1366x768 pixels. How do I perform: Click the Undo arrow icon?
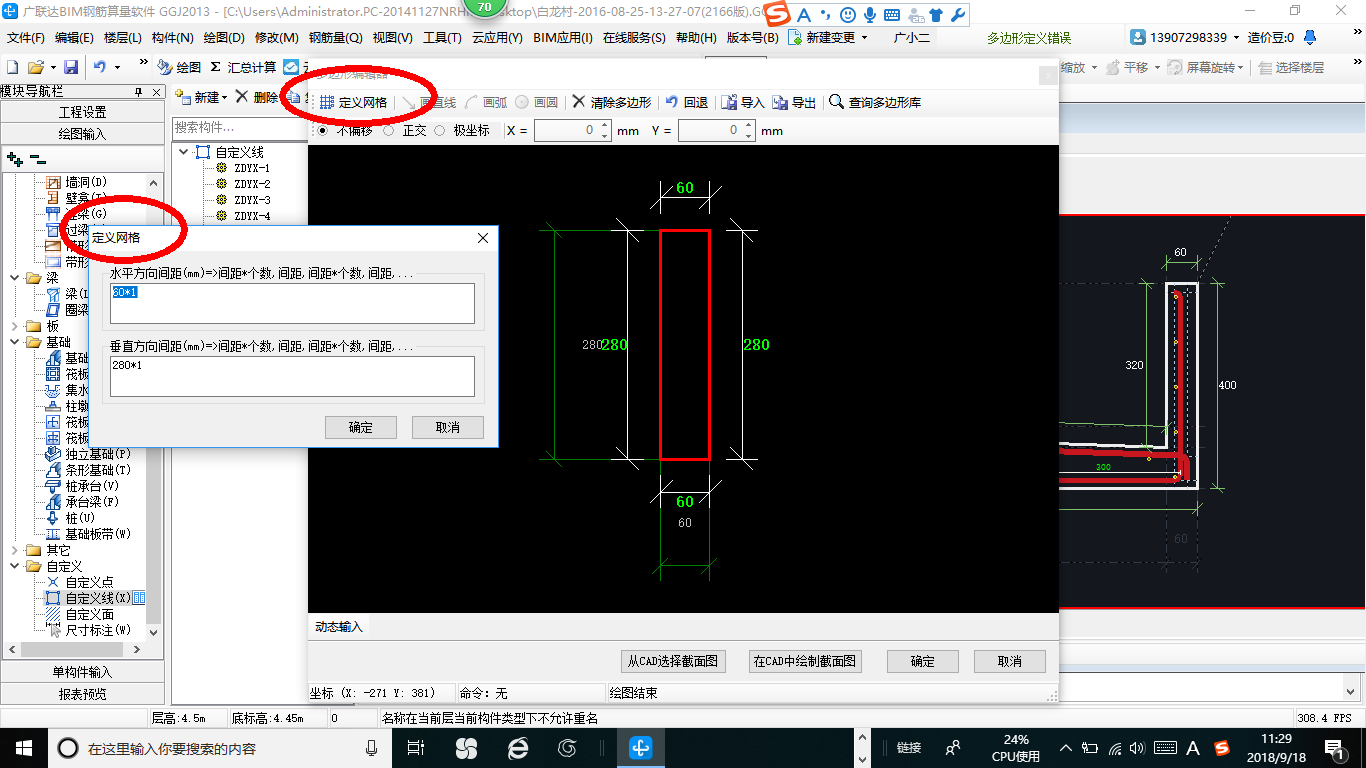(100, 67)
